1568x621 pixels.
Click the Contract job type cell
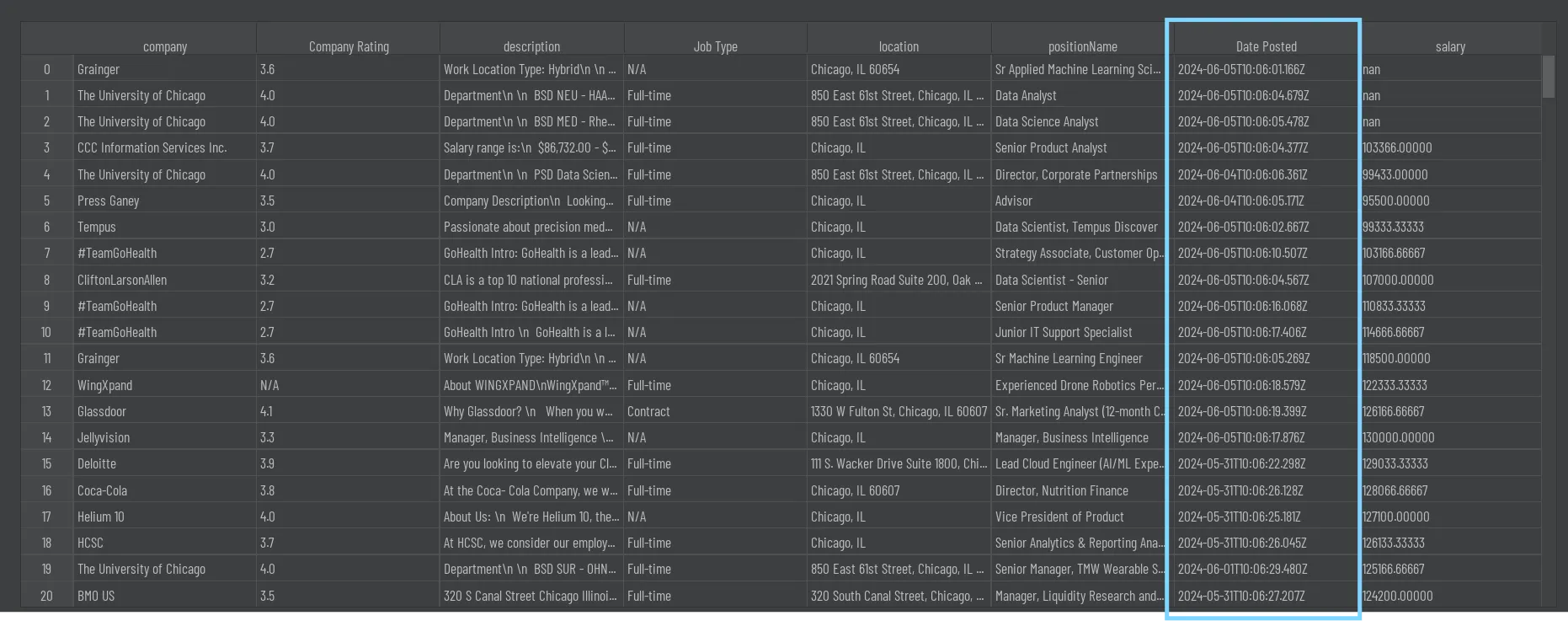[x=715, y=411]
